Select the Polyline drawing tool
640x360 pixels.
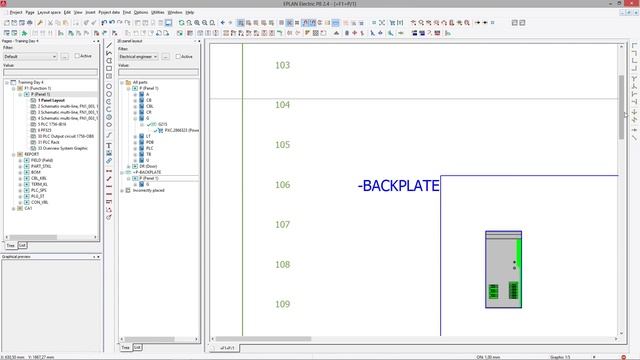point(109,53)
